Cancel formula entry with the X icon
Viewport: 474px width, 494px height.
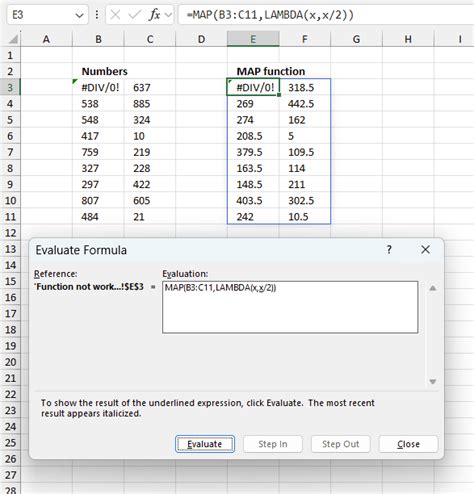[x=115, y=15]
